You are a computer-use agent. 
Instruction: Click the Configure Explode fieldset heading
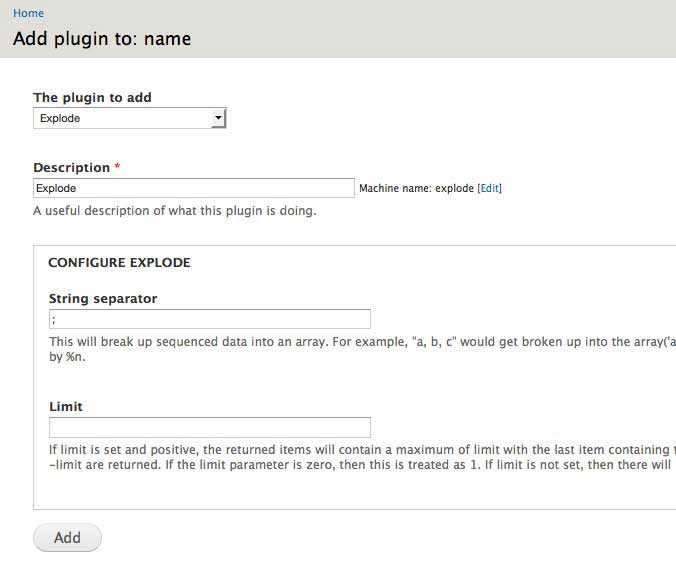[x=119, y=263]
